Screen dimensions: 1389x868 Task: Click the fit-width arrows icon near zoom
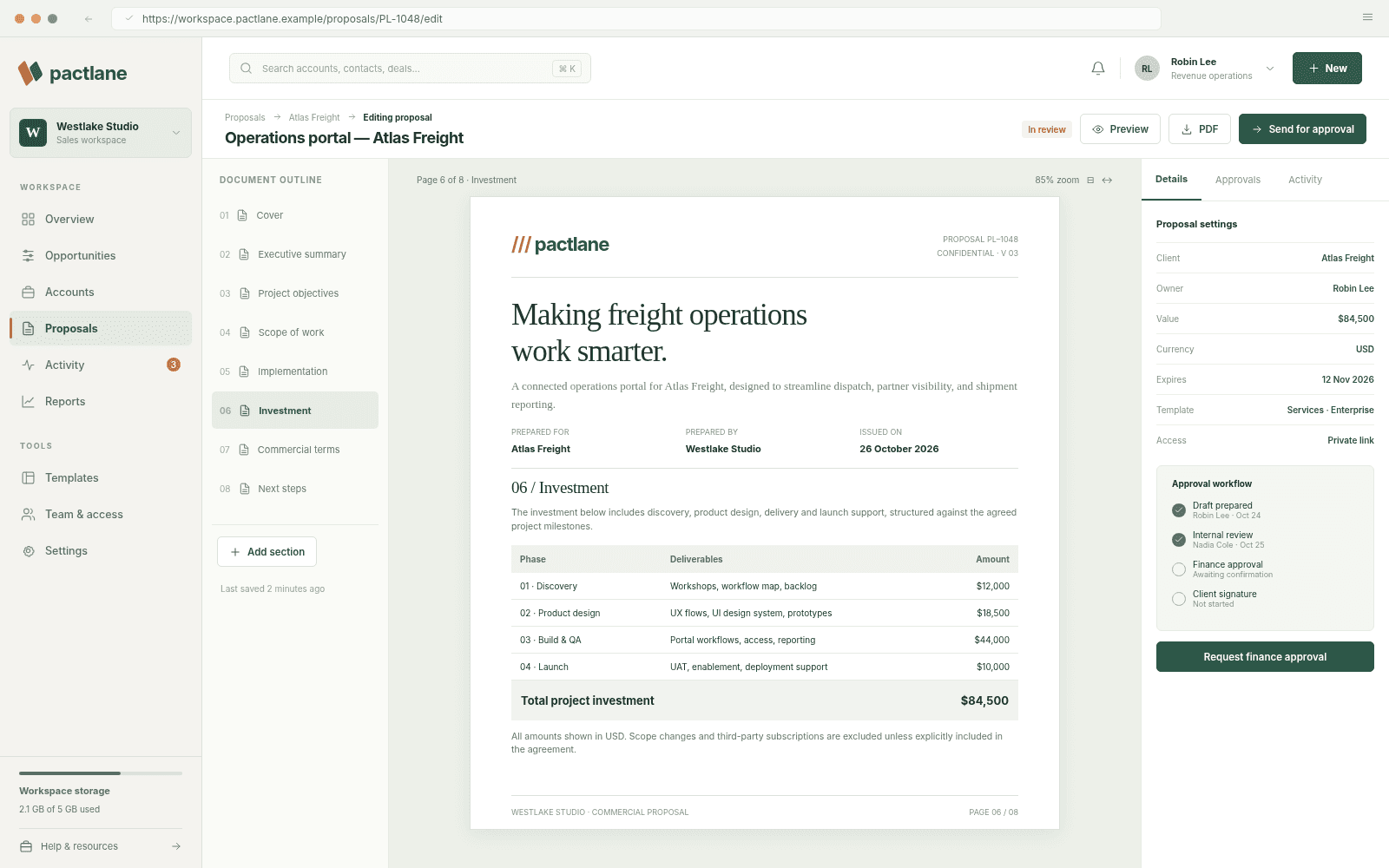[1107, 181]
